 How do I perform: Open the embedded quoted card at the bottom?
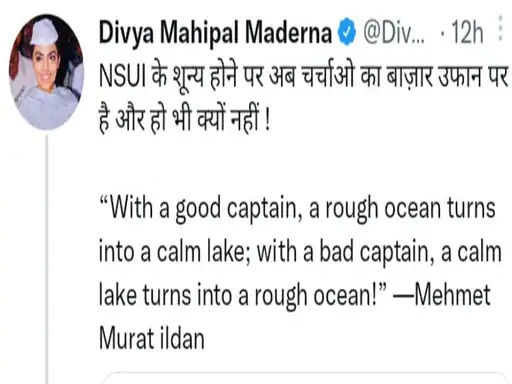pyautogui.click(x=305, y=378)
